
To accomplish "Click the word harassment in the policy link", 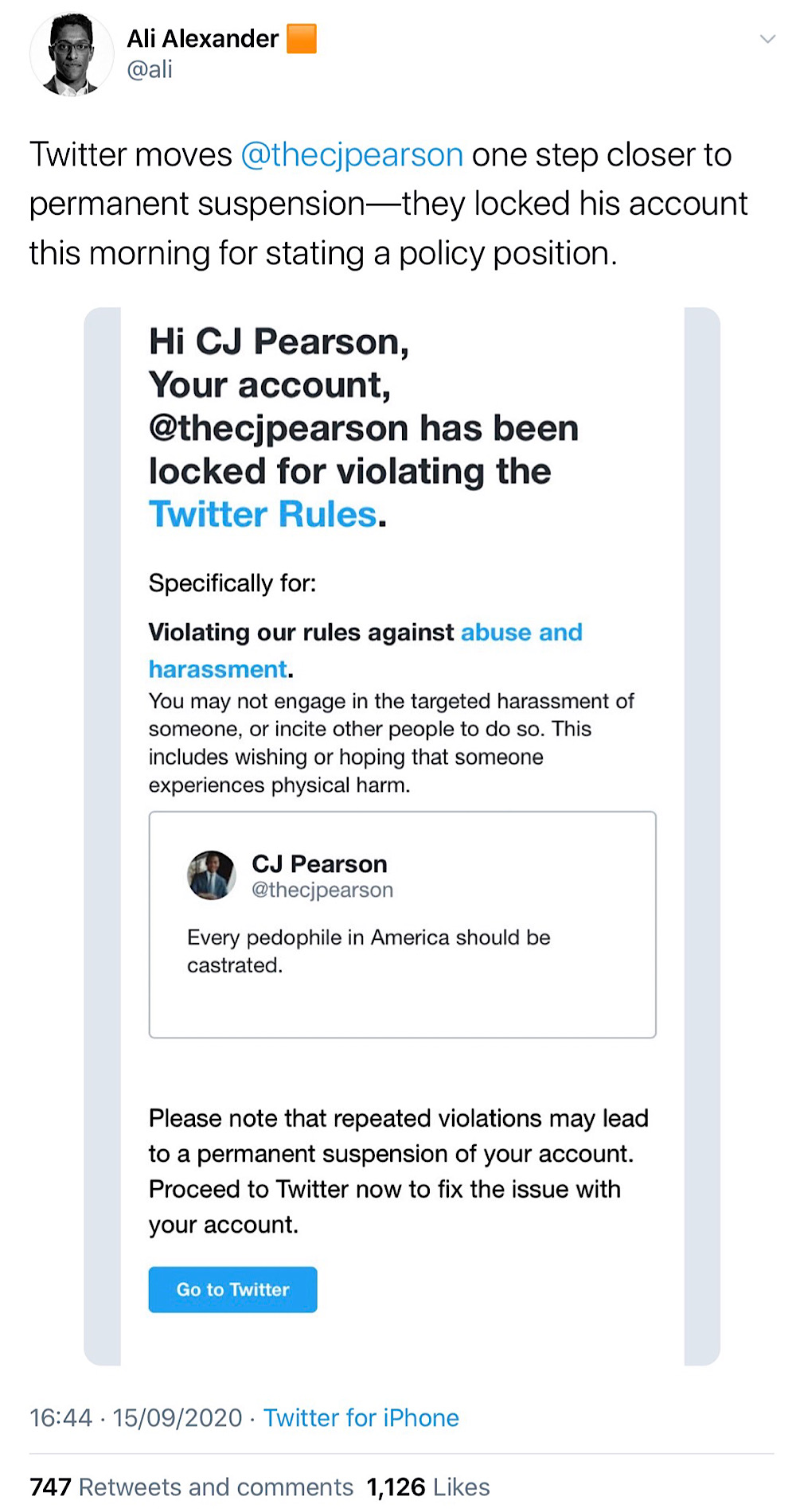I will click(217, 669).
